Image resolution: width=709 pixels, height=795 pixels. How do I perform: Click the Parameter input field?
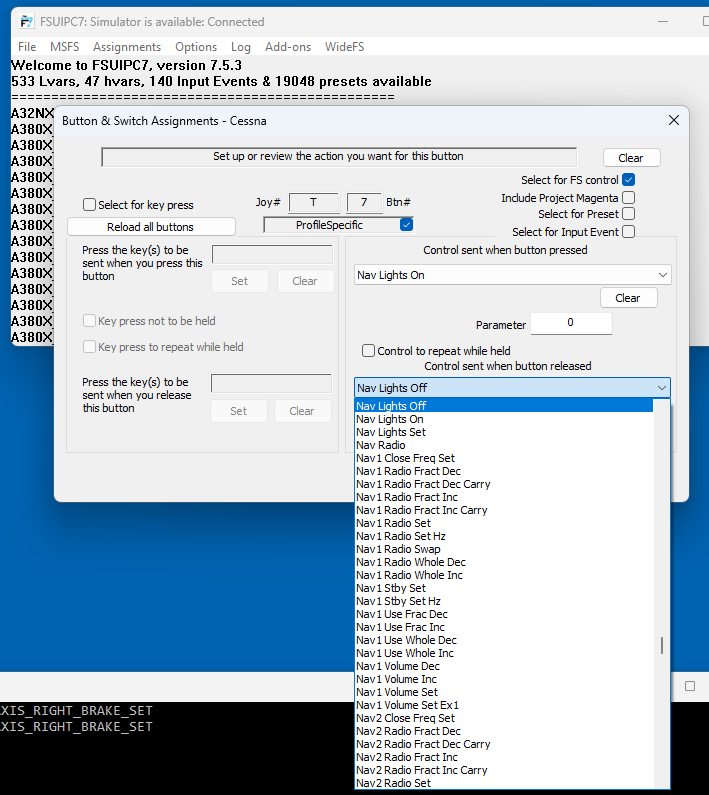coord(570,323)
